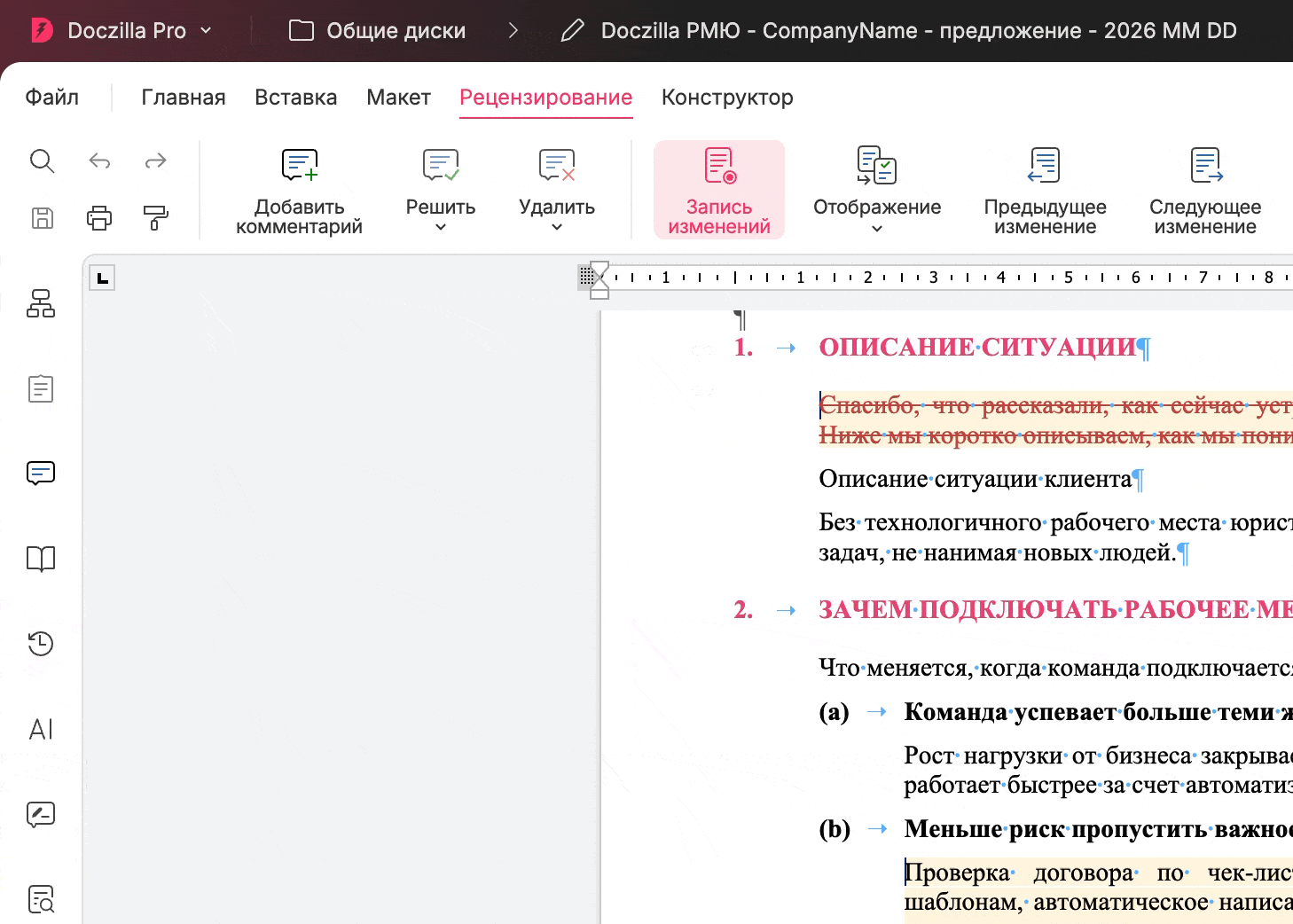The height and width of the screenshot is (924, 1293).
Task: Print the document
Action: tap(99, 217)
